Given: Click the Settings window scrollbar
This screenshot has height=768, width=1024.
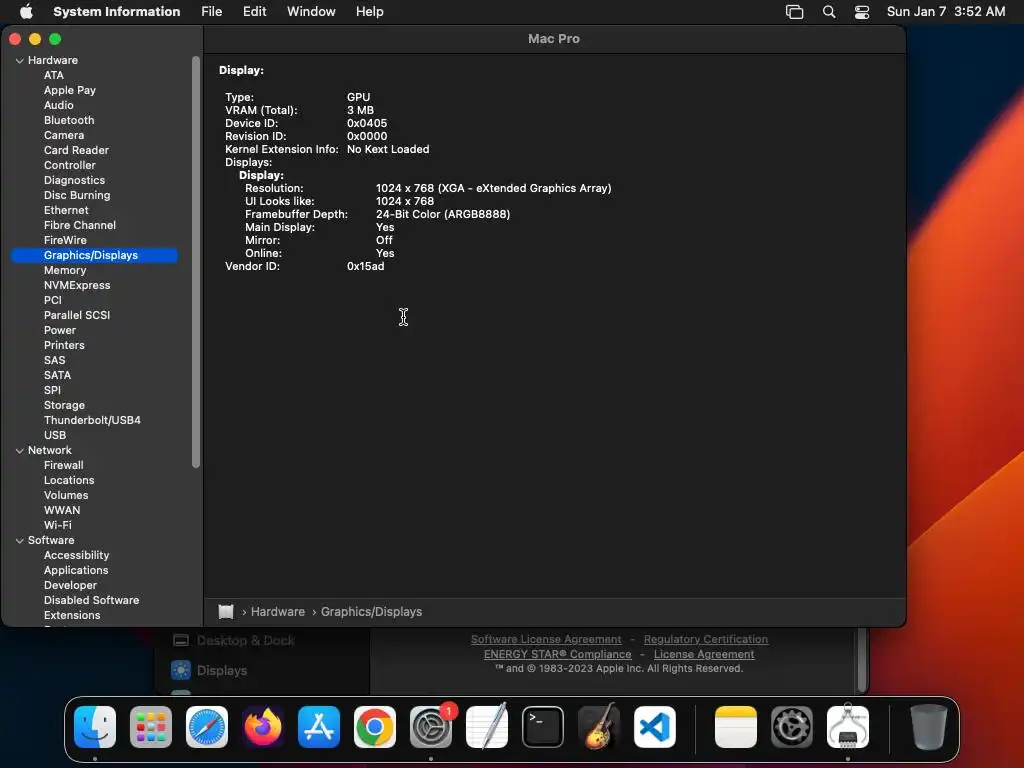Looking at the screenshot, I should (863, 660).
